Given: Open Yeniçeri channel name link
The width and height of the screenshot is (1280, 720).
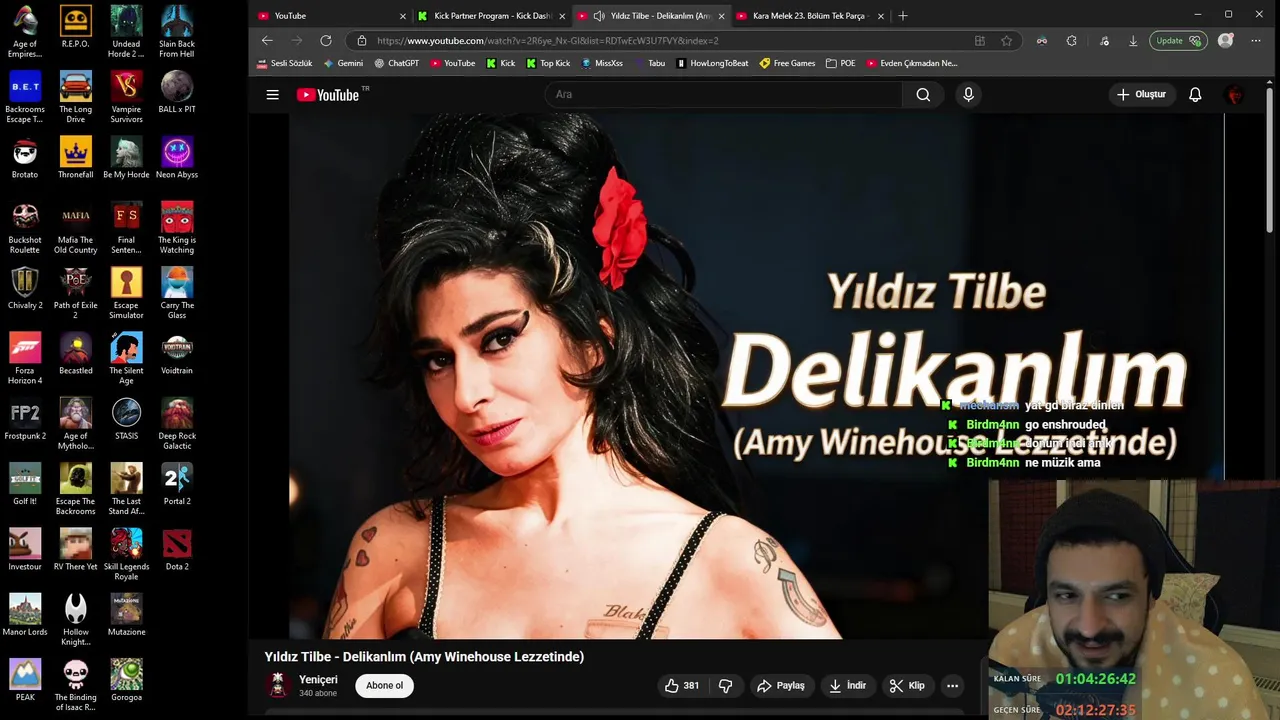Looking at the screenshot, I should [x=318, y=679].
